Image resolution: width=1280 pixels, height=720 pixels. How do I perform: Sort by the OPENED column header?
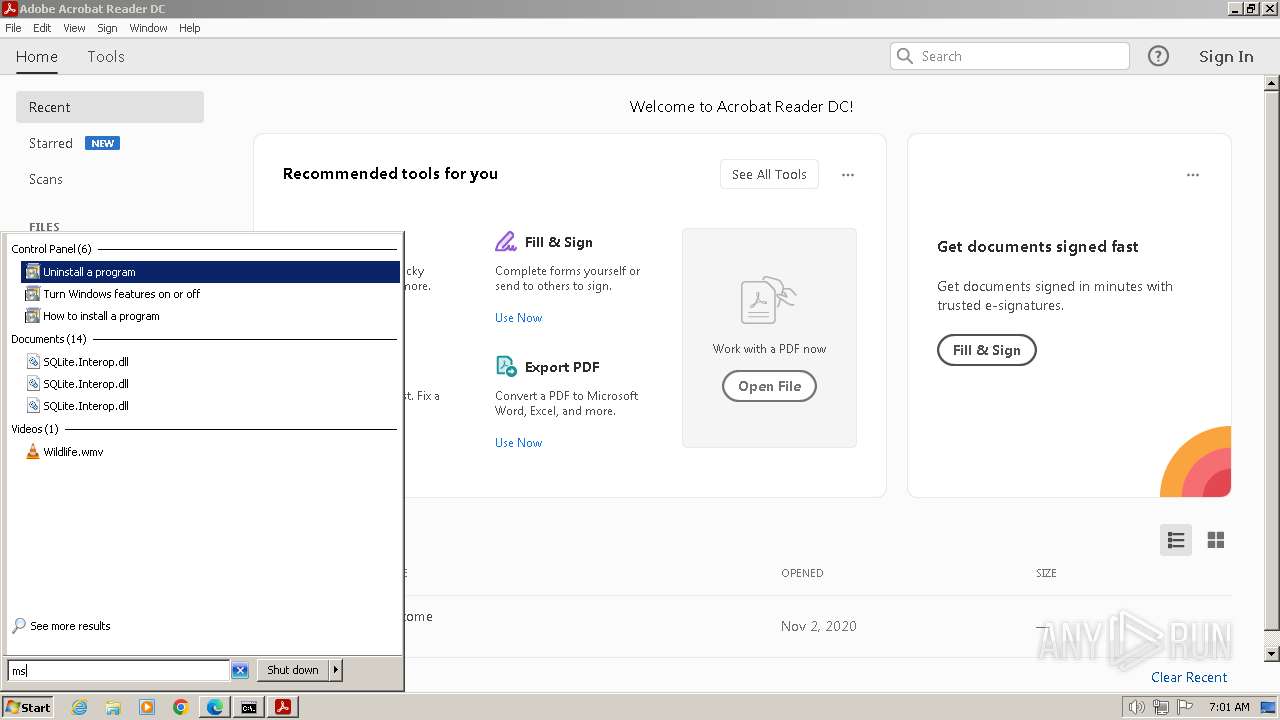(x=802, y=573)
